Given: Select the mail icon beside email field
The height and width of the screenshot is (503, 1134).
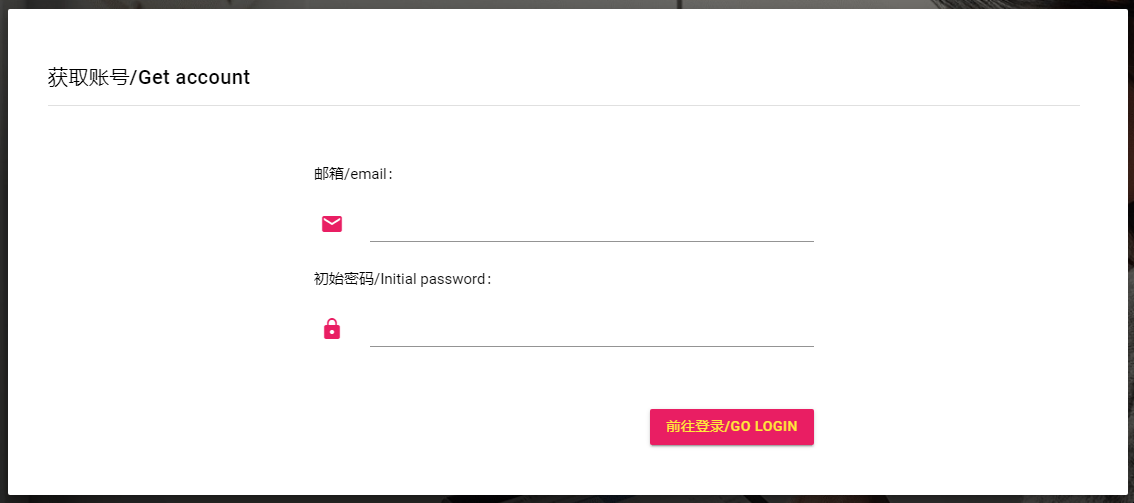Looking at the screenshot, I should (x=332, y=224).
